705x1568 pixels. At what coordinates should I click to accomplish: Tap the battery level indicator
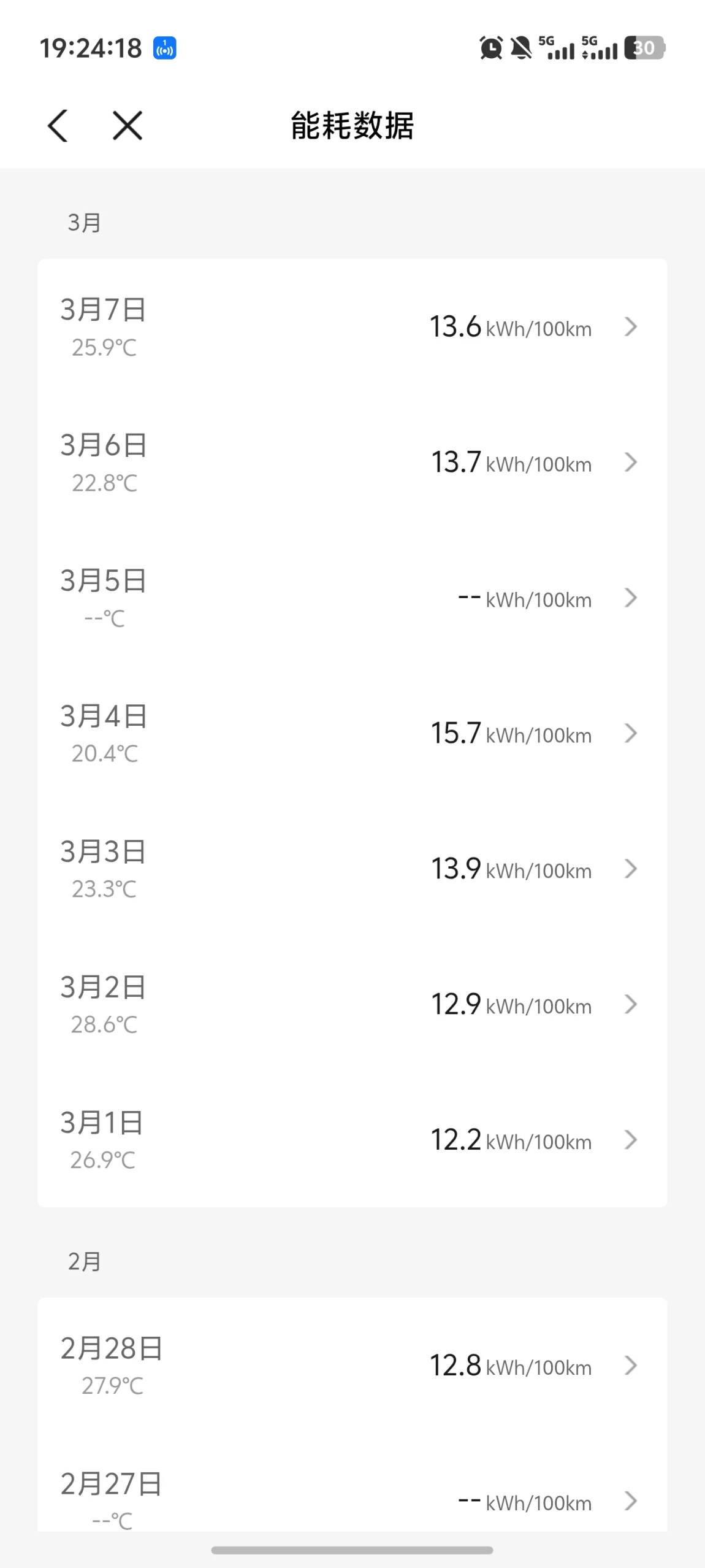pyautogui.click(x=644, y=48)
